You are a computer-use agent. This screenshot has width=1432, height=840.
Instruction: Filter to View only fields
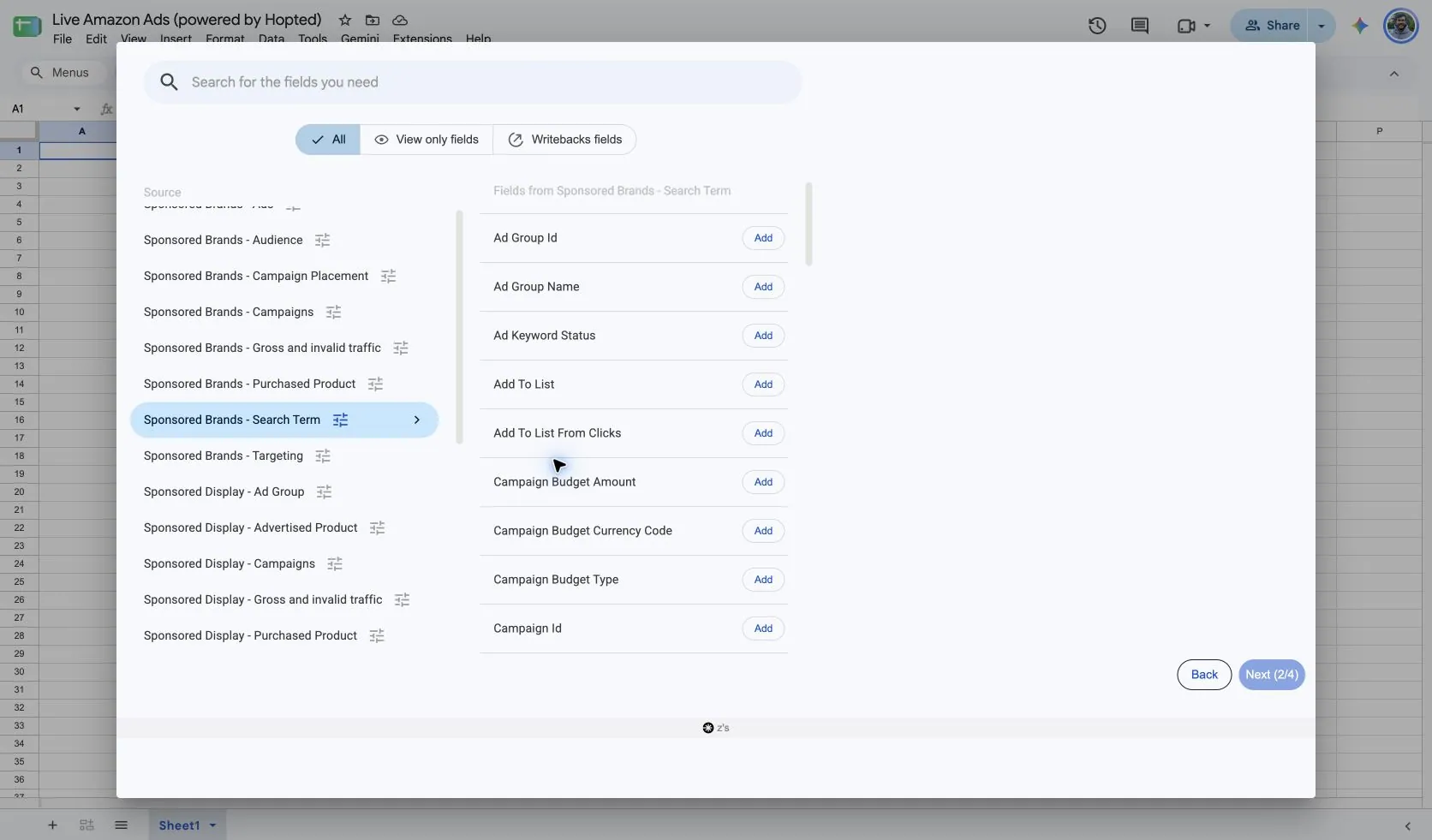click(427, 140)
